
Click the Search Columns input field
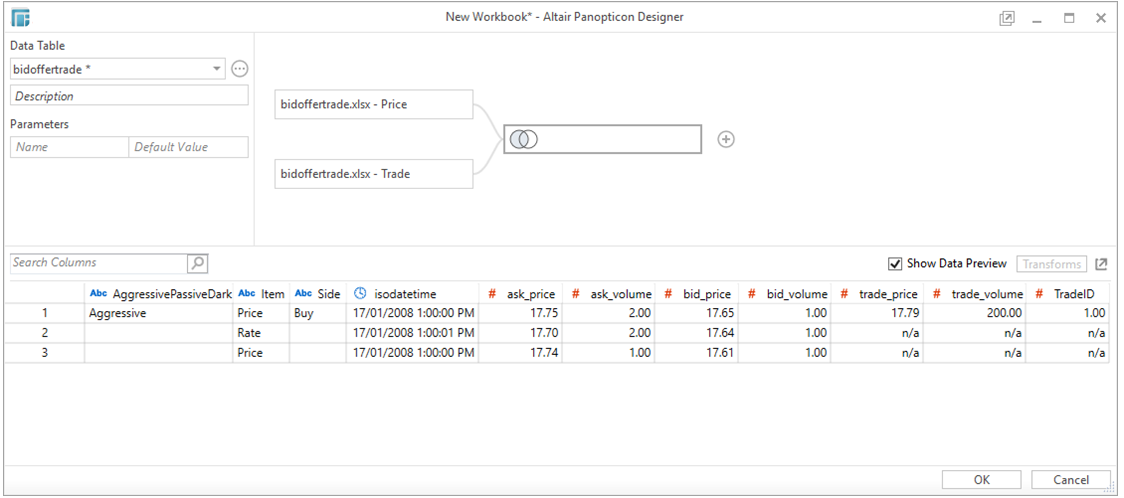tap(98, 263)
